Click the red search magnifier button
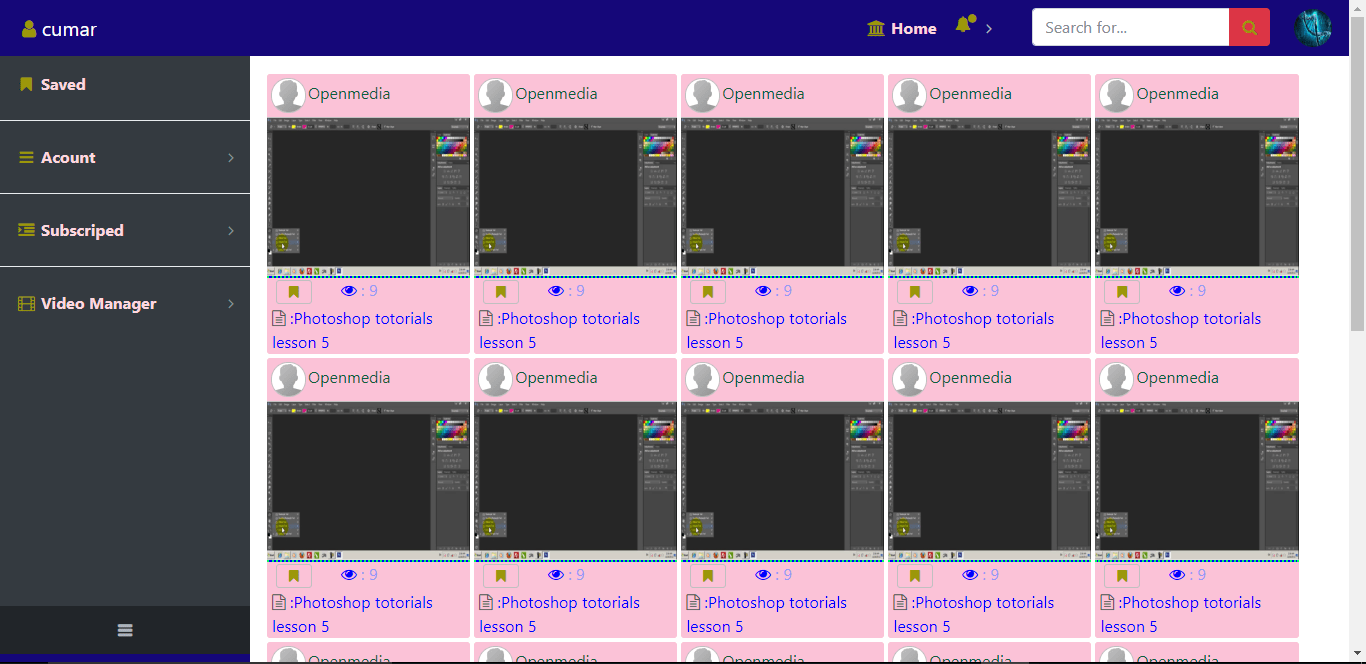Screen dimensions: 1366x664 pyautogui.click(x=1249, y=27)
